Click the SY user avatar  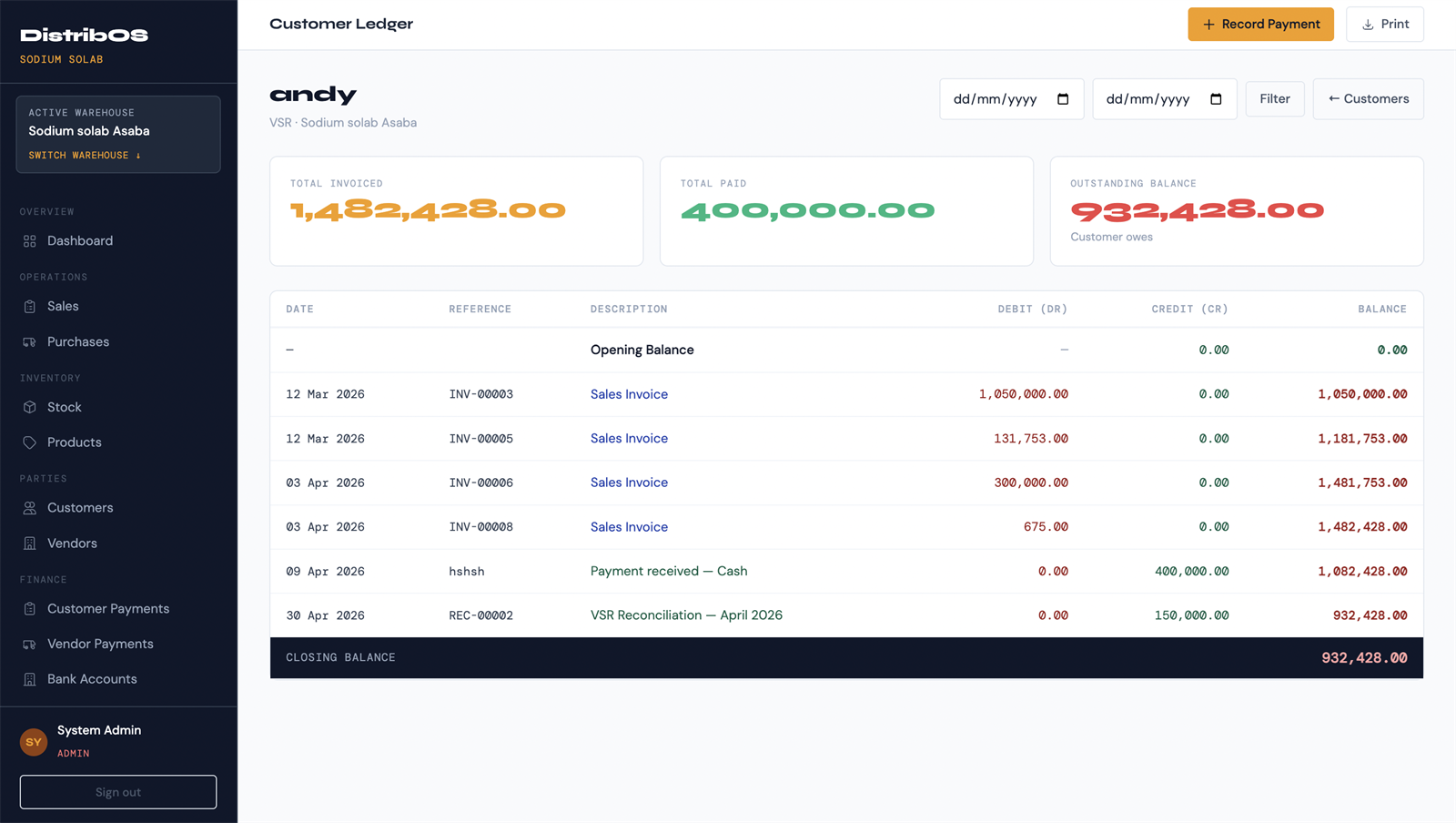(x=34, y=742)
